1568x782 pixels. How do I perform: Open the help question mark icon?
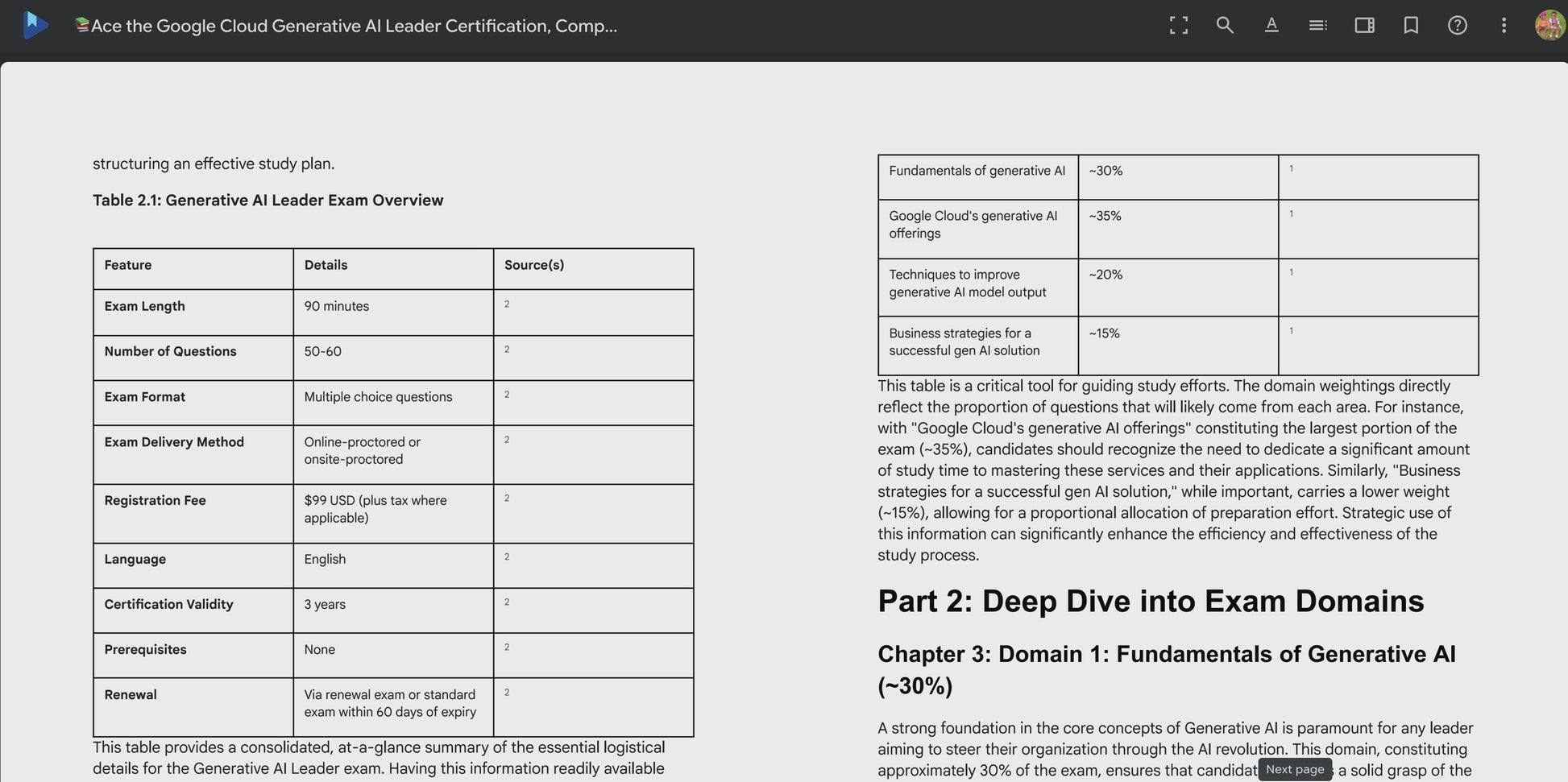(1457, 25)
